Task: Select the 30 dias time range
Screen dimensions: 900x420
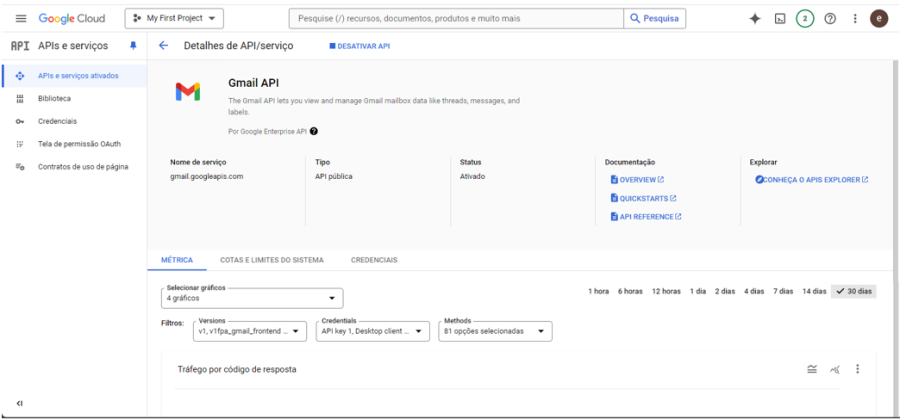Action: [853, 291]
